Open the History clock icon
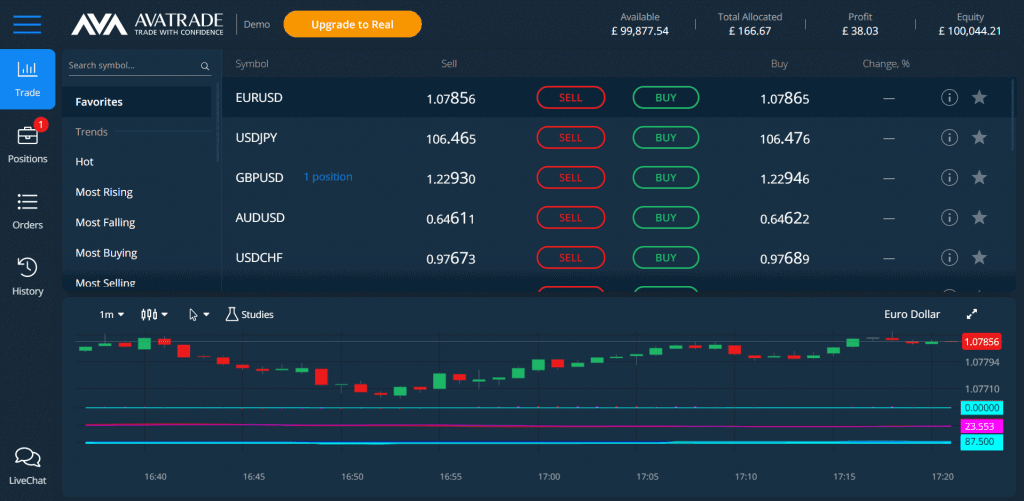The image size is (1024, 501). [27, 268]
